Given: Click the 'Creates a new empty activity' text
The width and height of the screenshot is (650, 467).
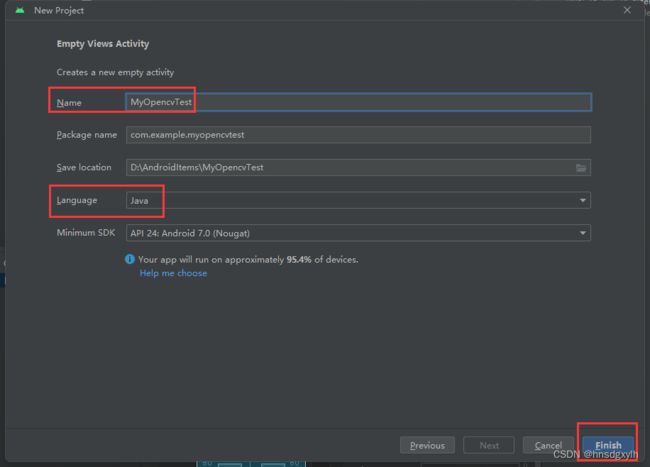Looking at the screenshot, I should click(x=115, y=72).
